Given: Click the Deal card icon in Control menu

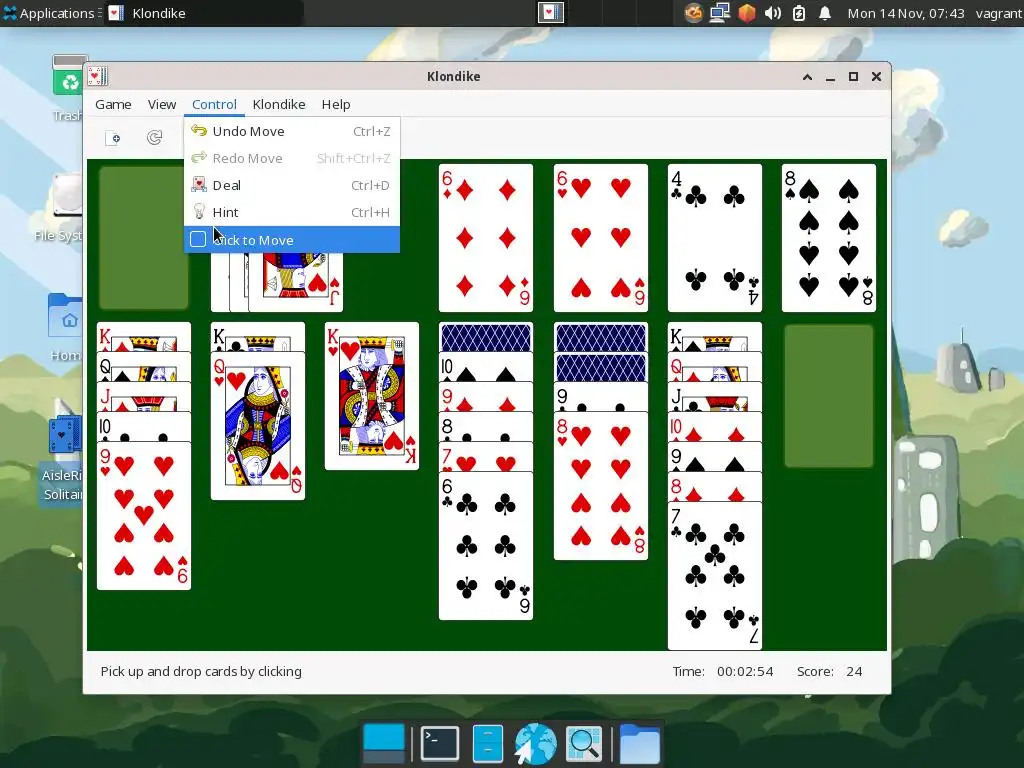Looking at the screenshot, I should (199, 185).
